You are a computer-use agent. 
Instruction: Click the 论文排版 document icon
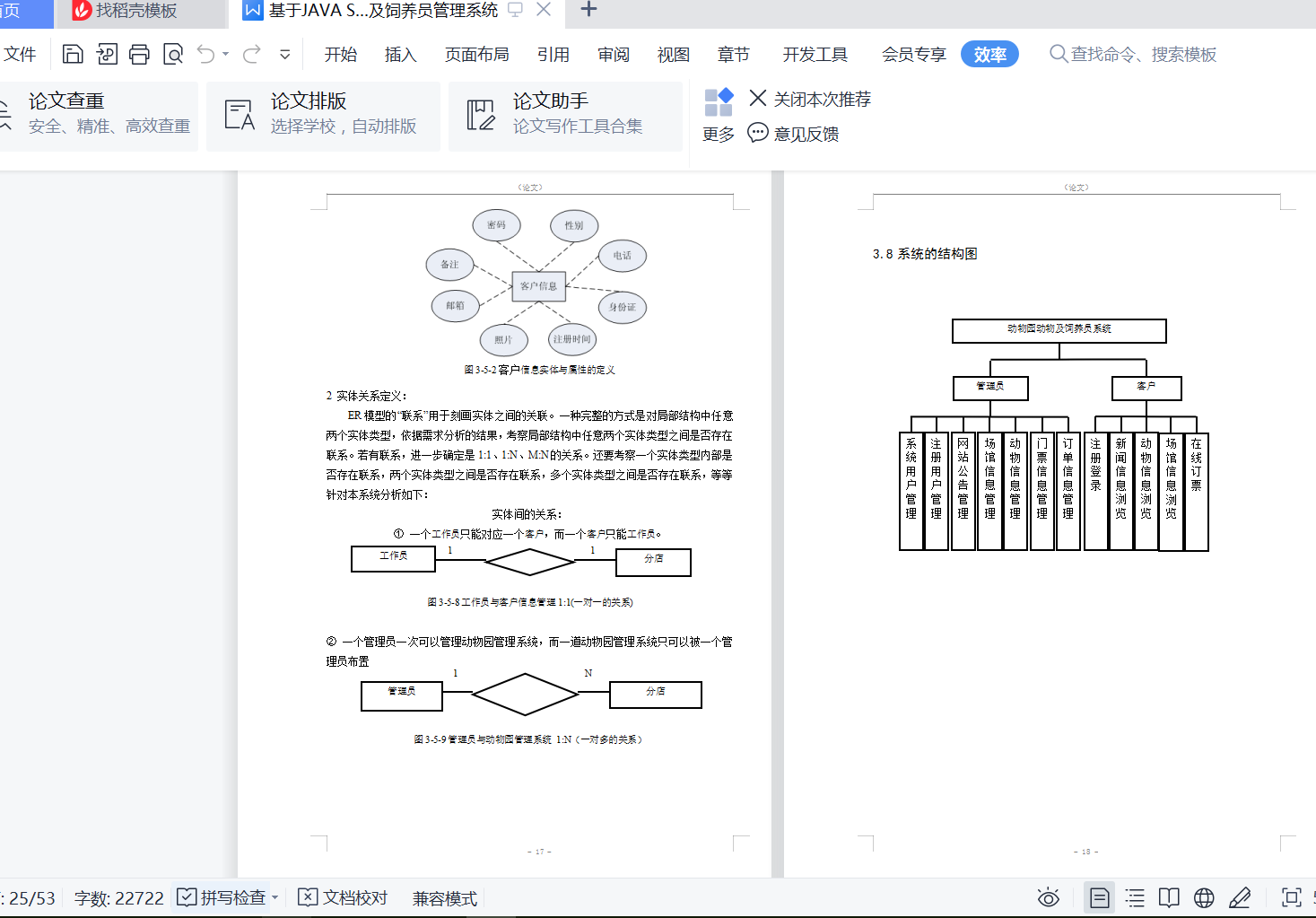[240, 116]
